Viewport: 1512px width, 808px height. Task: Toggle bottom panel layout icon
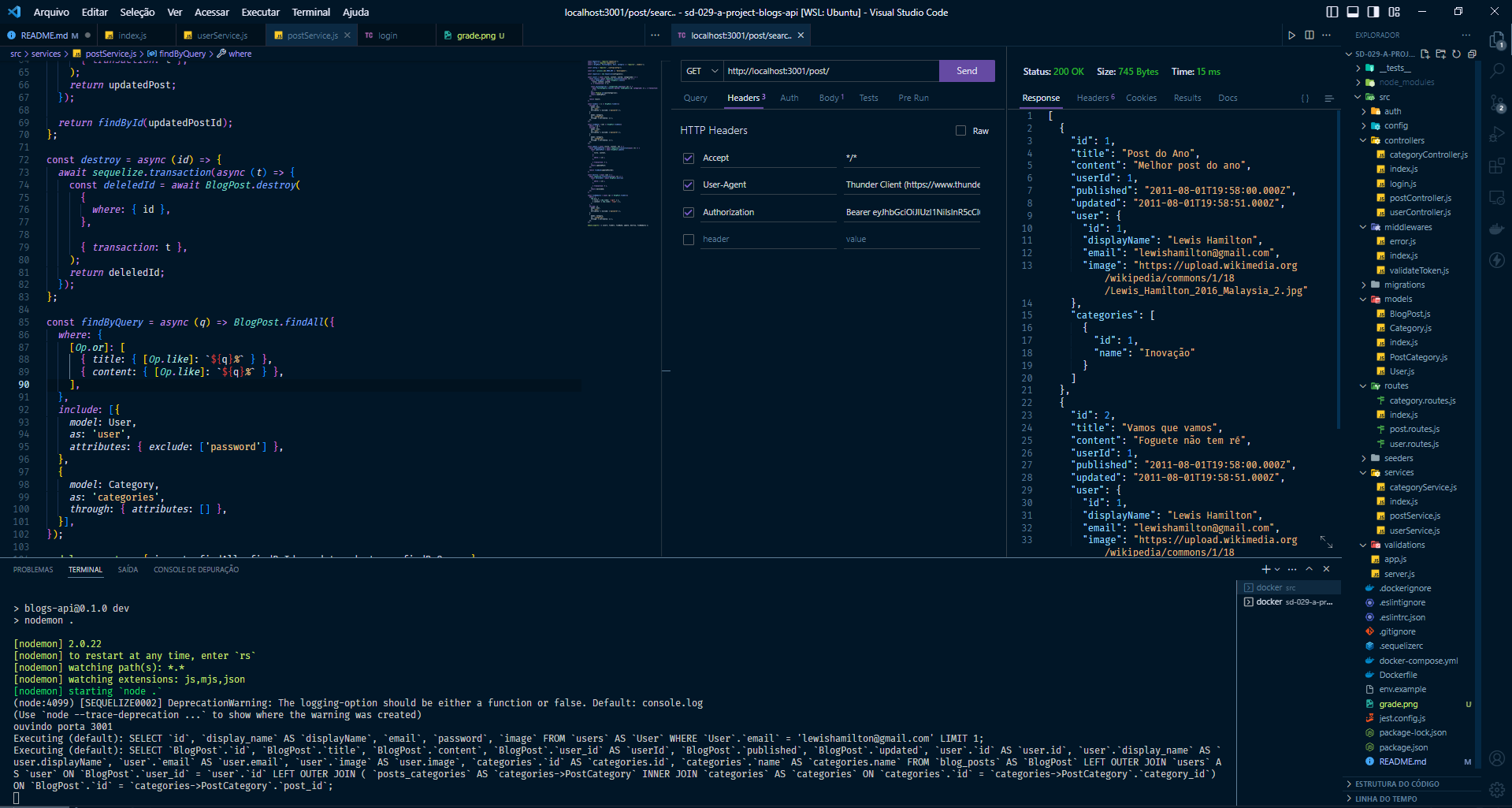1353,12
